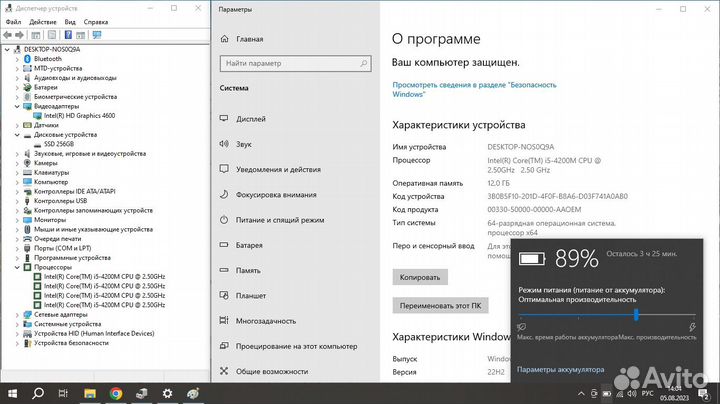
Task: Expand the Контроллеры USB category
Action: coord(17,201)
